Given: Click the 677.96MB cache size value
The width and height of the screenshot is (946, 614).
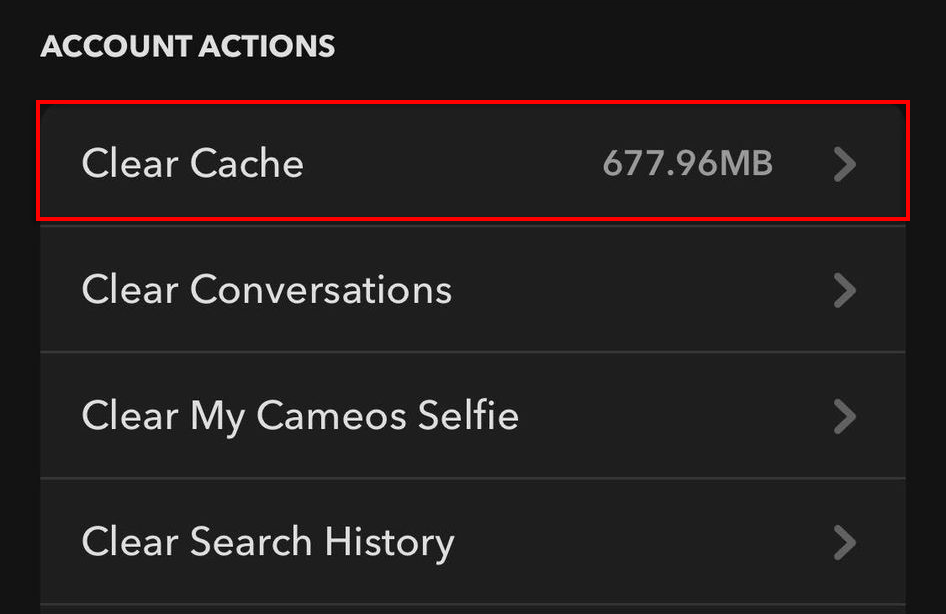Looking at the screenshot, I should pyautogui.click(x=687, y=163).
